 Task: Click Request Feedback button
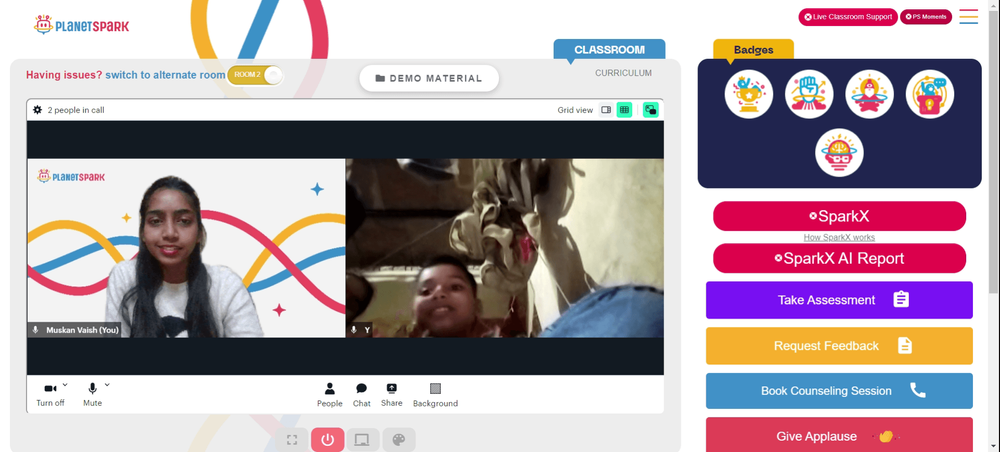[839, 346]
